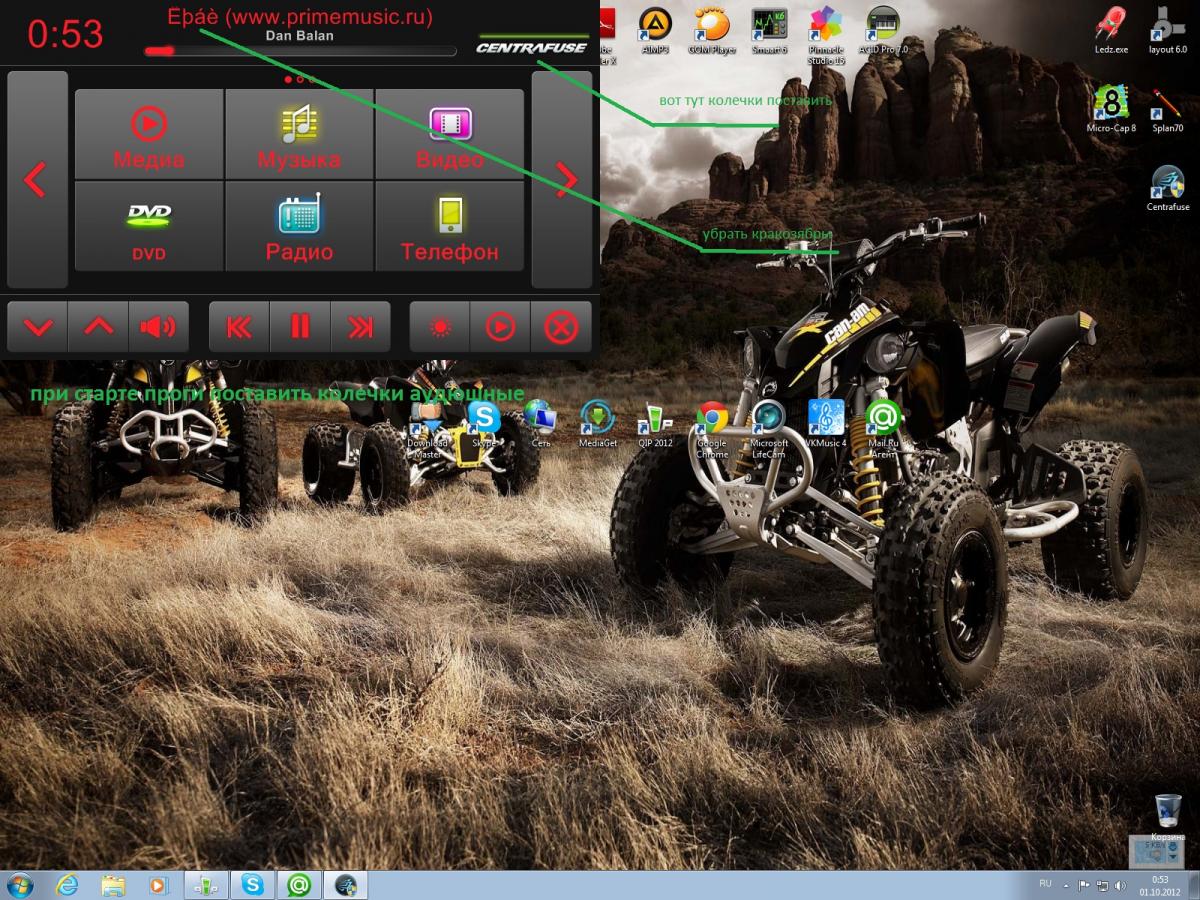Screen dimensions: 1200x900
Task: Open the Медиа (Media) tile
Action: (x=149, y=134)
